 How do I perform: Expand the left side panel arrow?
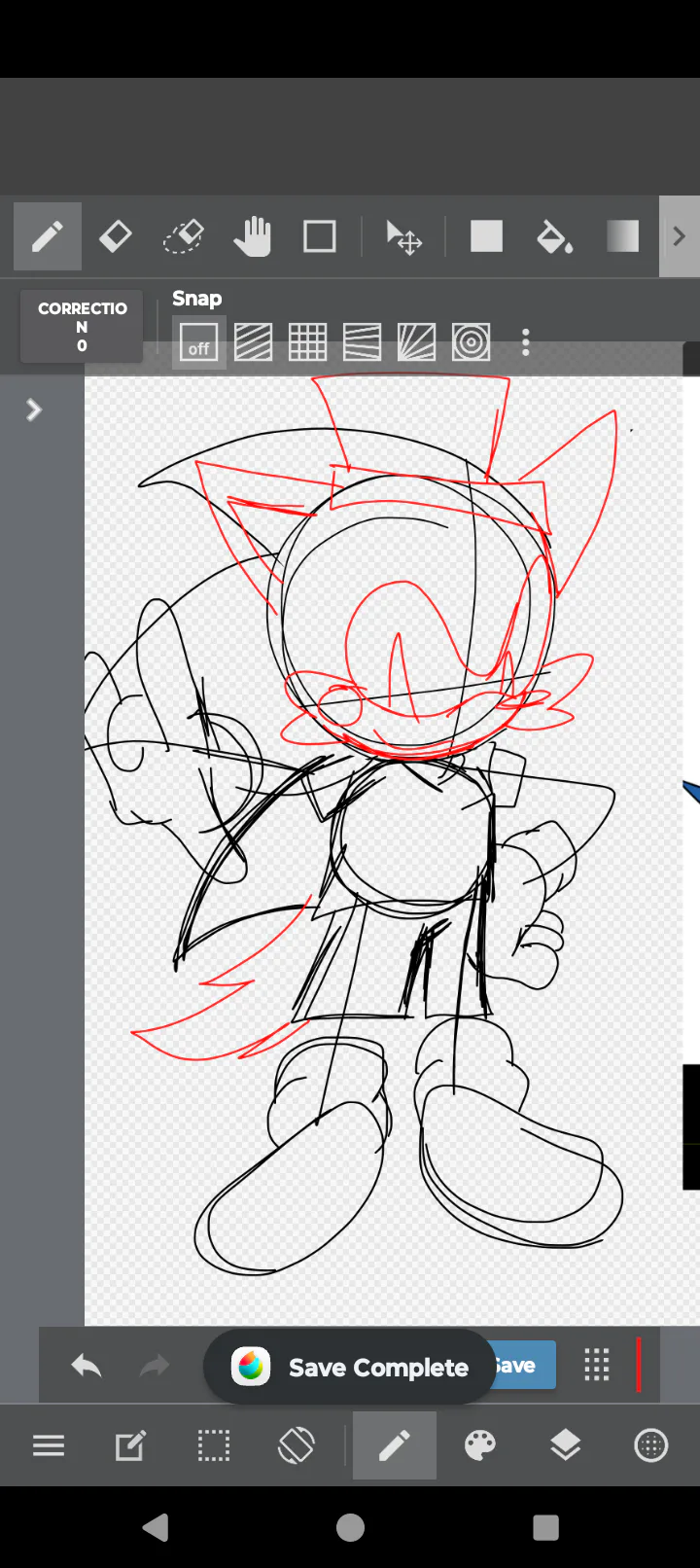tap(34, 410)
